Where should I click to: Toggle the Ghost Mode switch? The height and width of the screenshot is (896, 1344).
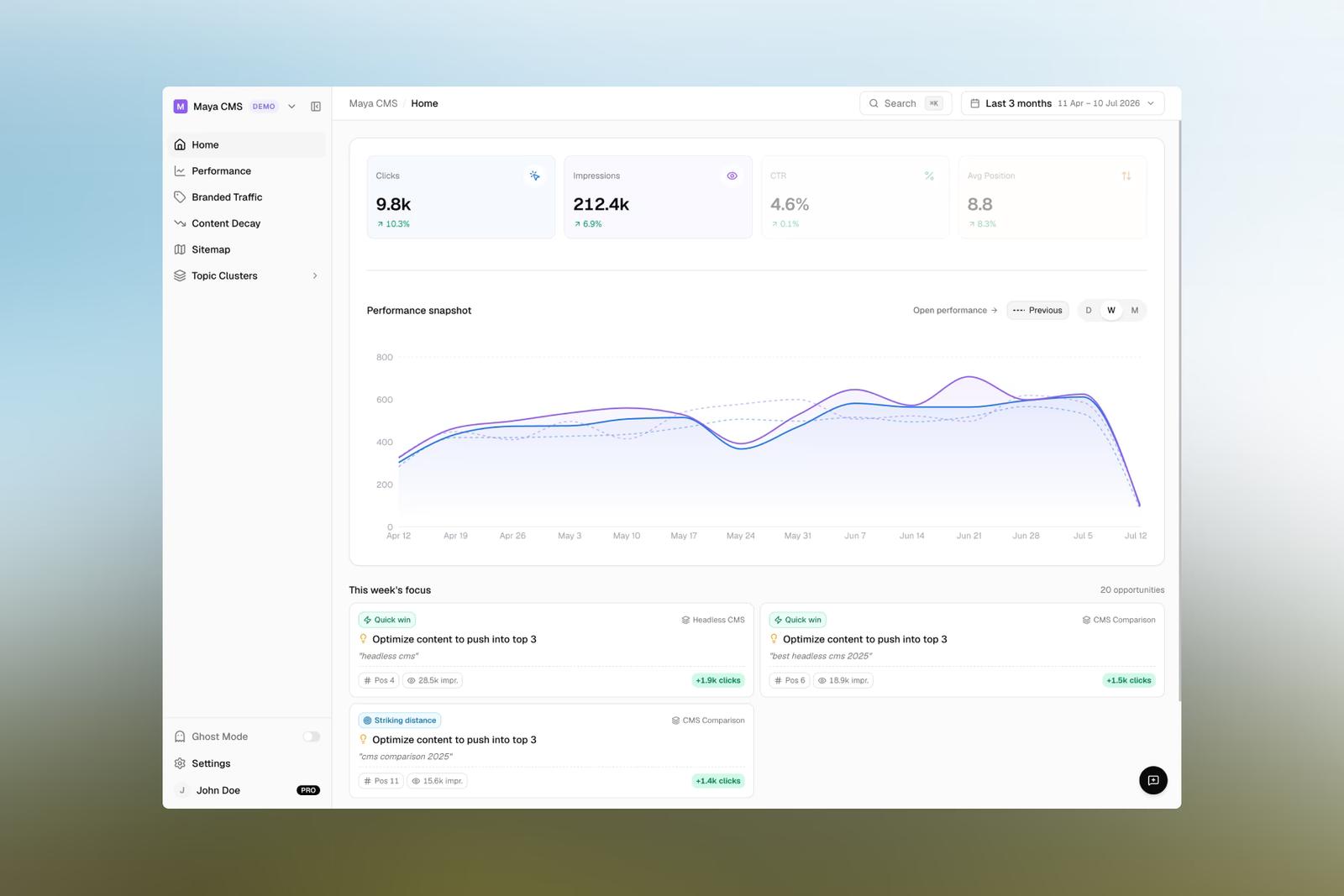point(311,736)
